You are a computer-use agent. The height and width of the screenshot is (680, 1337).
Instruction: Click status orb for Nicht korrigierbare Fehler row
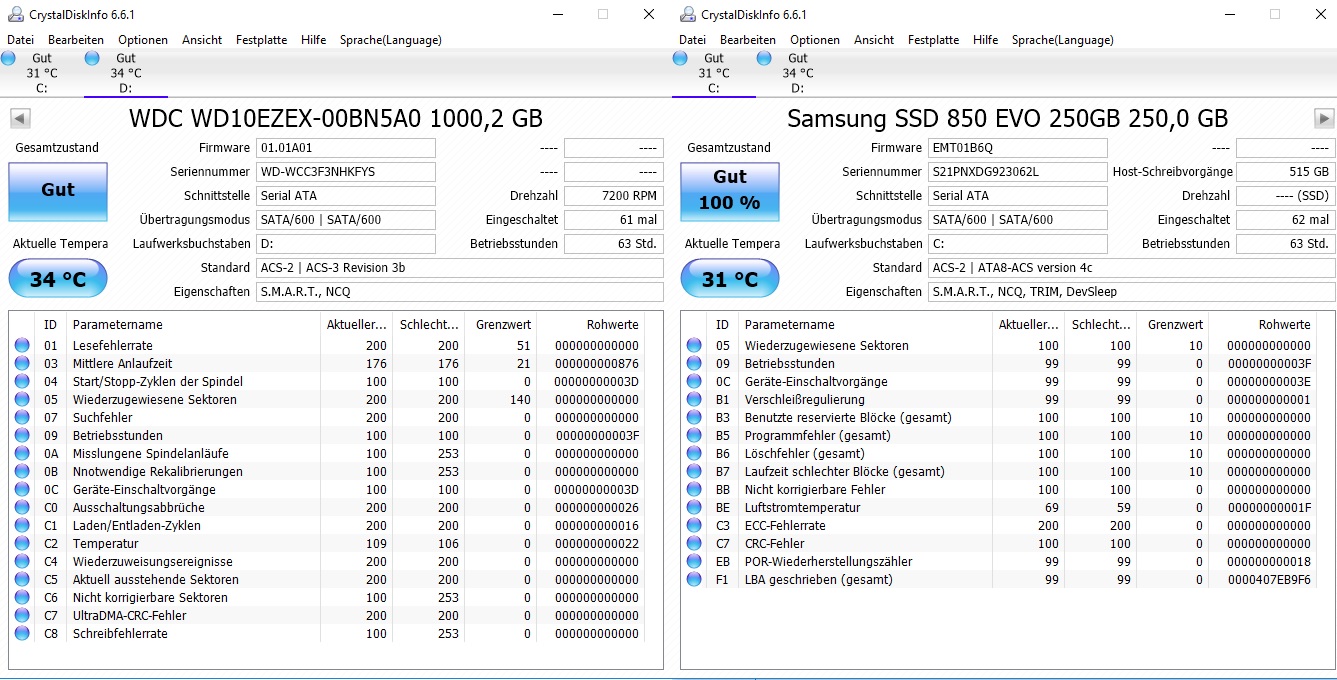point(694,490)
